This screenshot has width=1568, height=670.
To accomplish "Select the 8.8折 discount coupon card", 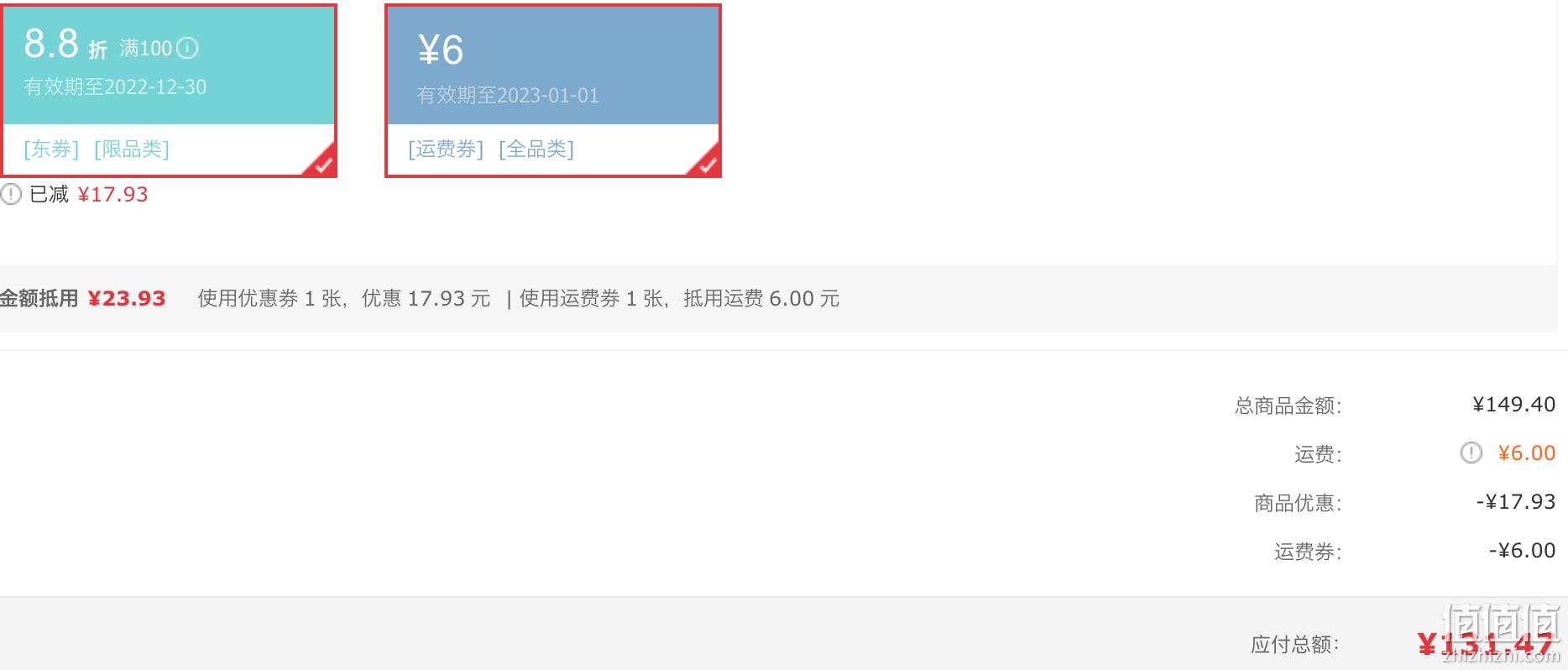I will tap(169, 91).
